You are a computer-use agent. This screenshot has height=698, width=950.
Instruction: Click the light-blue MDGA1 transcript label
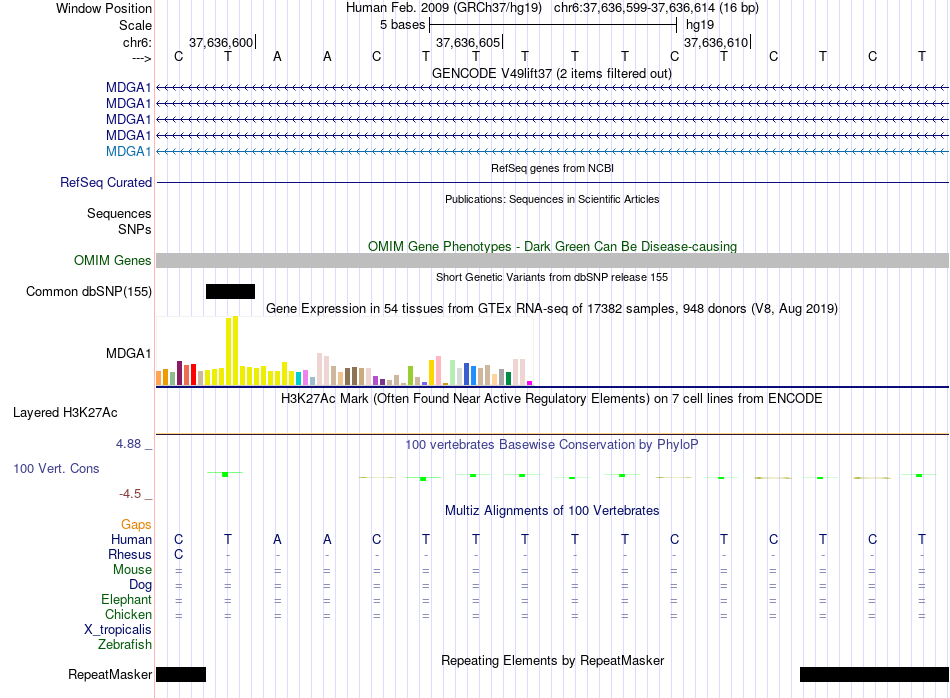click(x=128, y=151)
